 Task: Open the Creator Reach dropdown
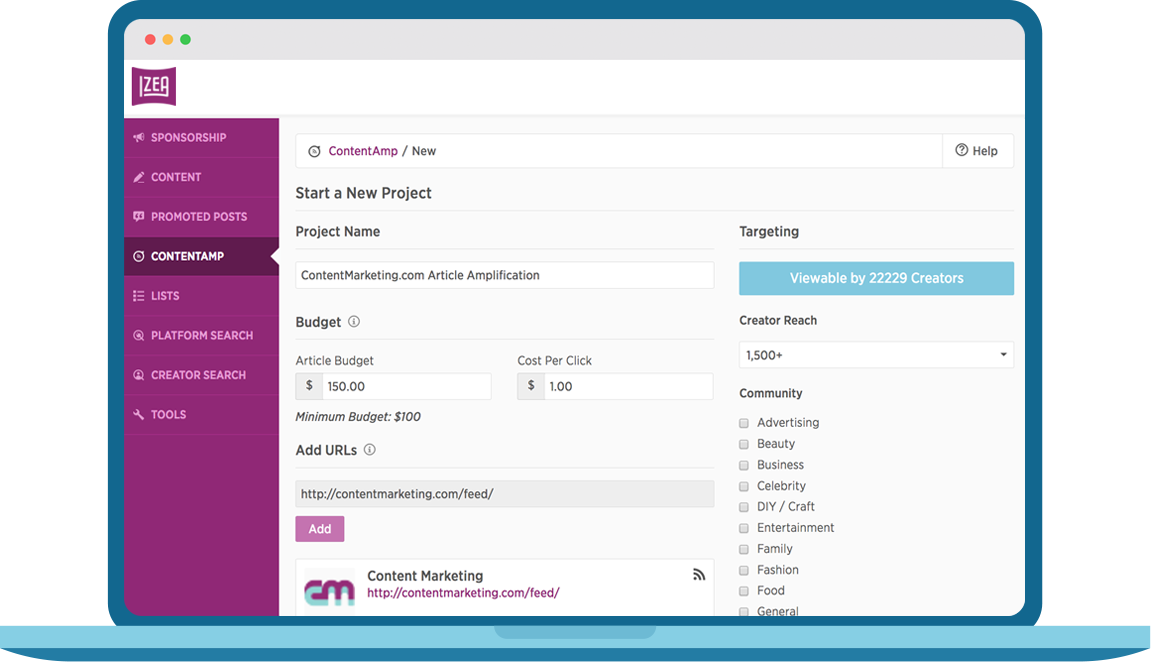click(x=876, y=355)
